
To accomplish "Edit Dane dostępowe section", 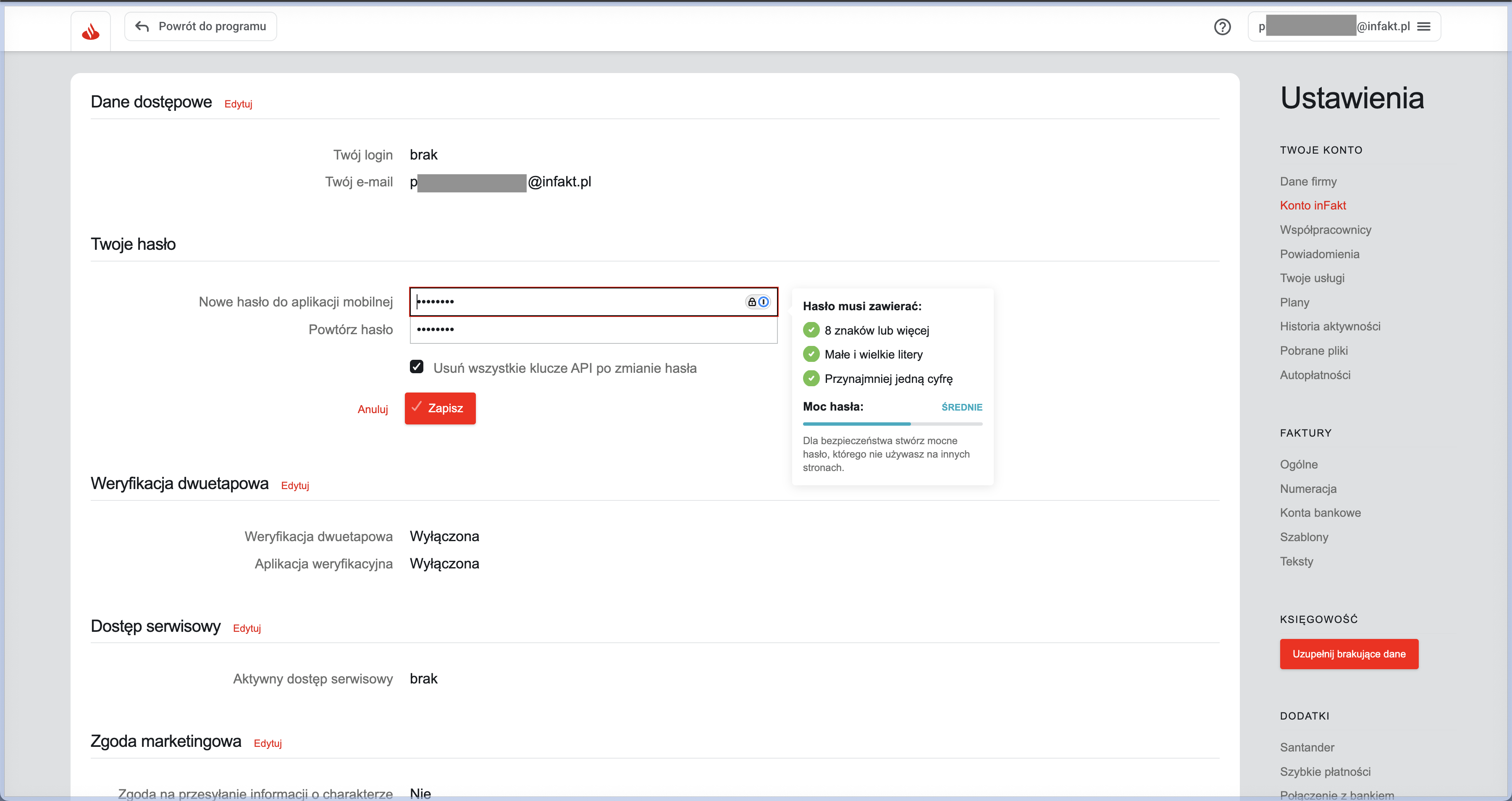I will pos(238,104).
